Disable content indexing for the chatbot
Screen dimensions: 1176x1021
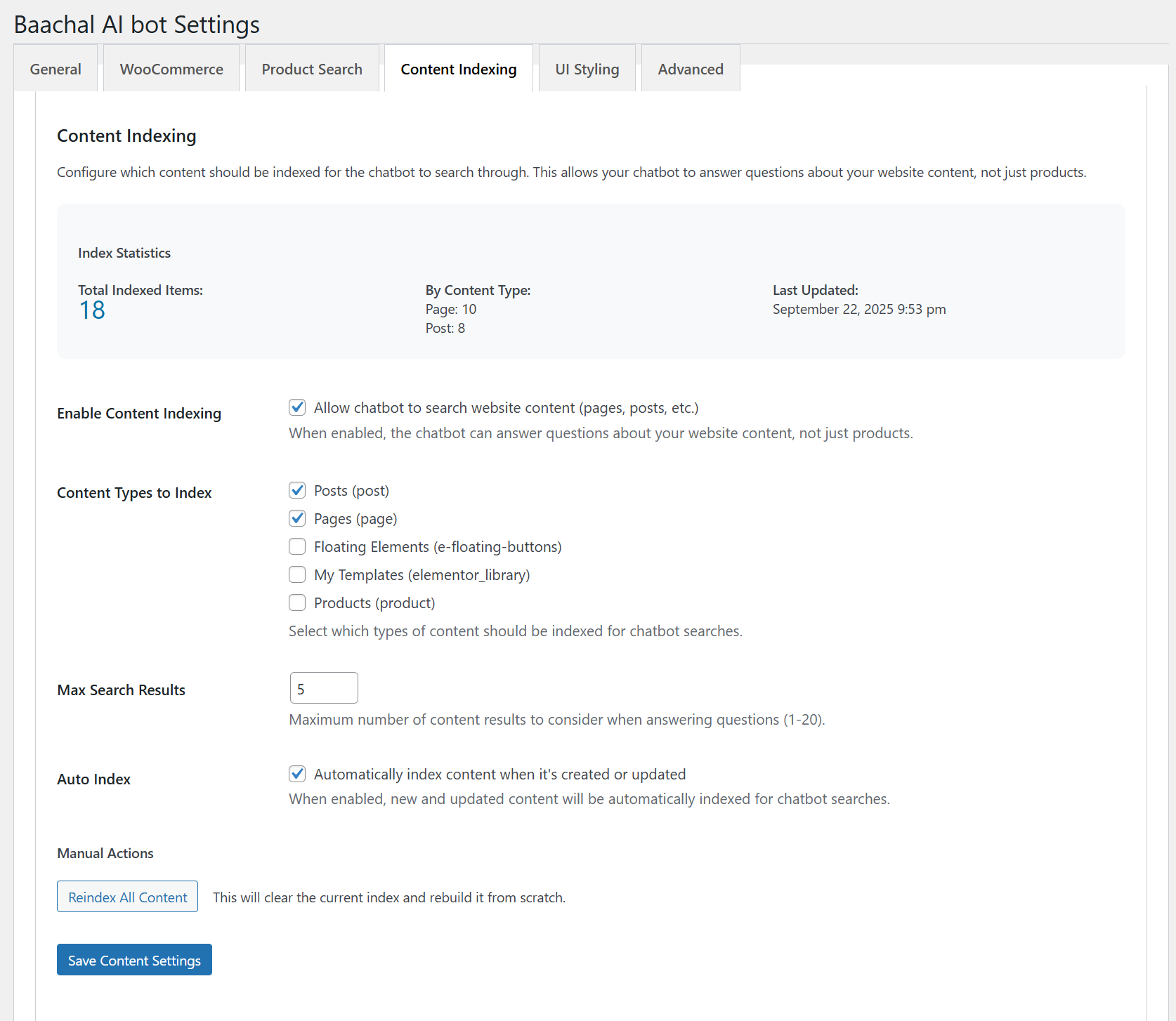[297, 407]
